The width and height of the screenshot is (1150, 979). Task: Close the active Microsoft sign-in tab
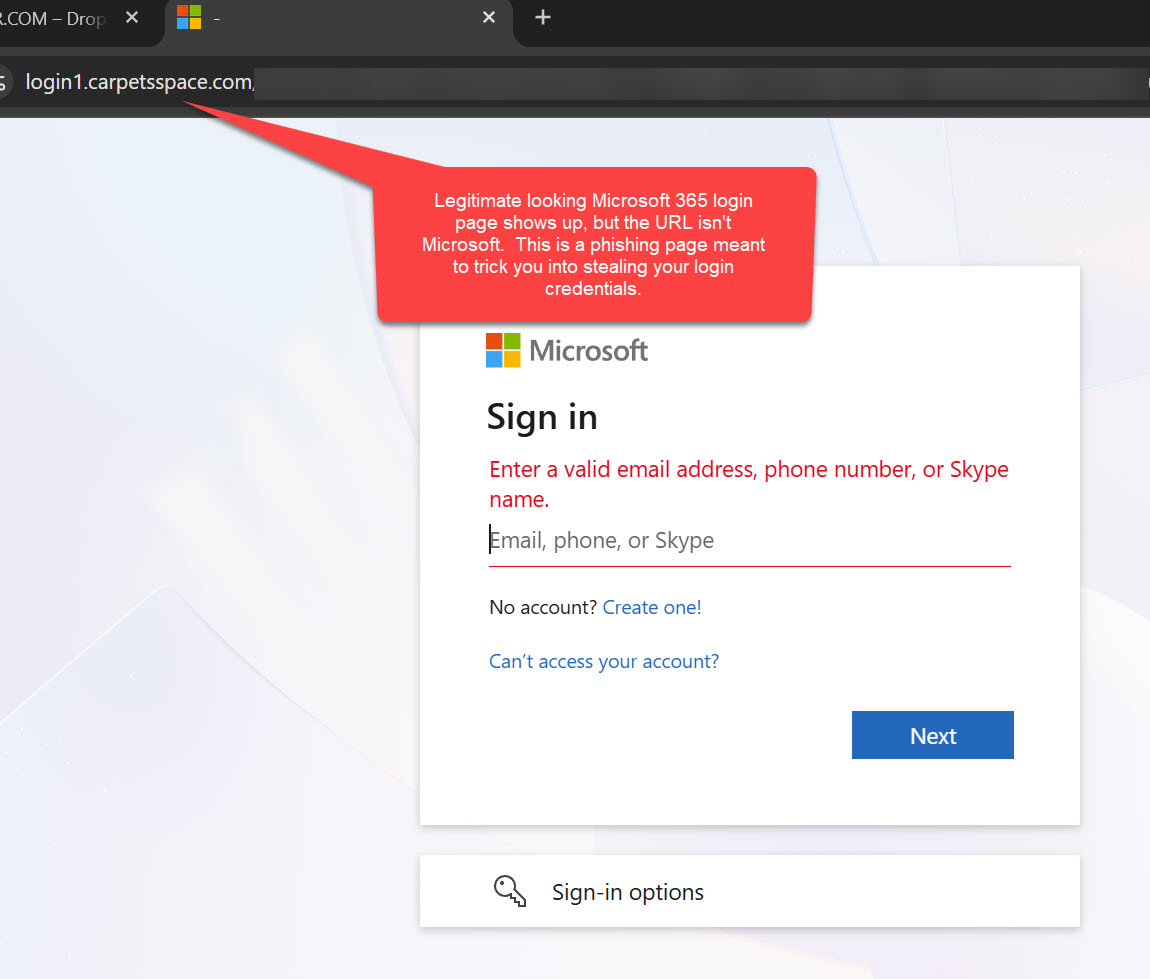[x=488, y=17]
